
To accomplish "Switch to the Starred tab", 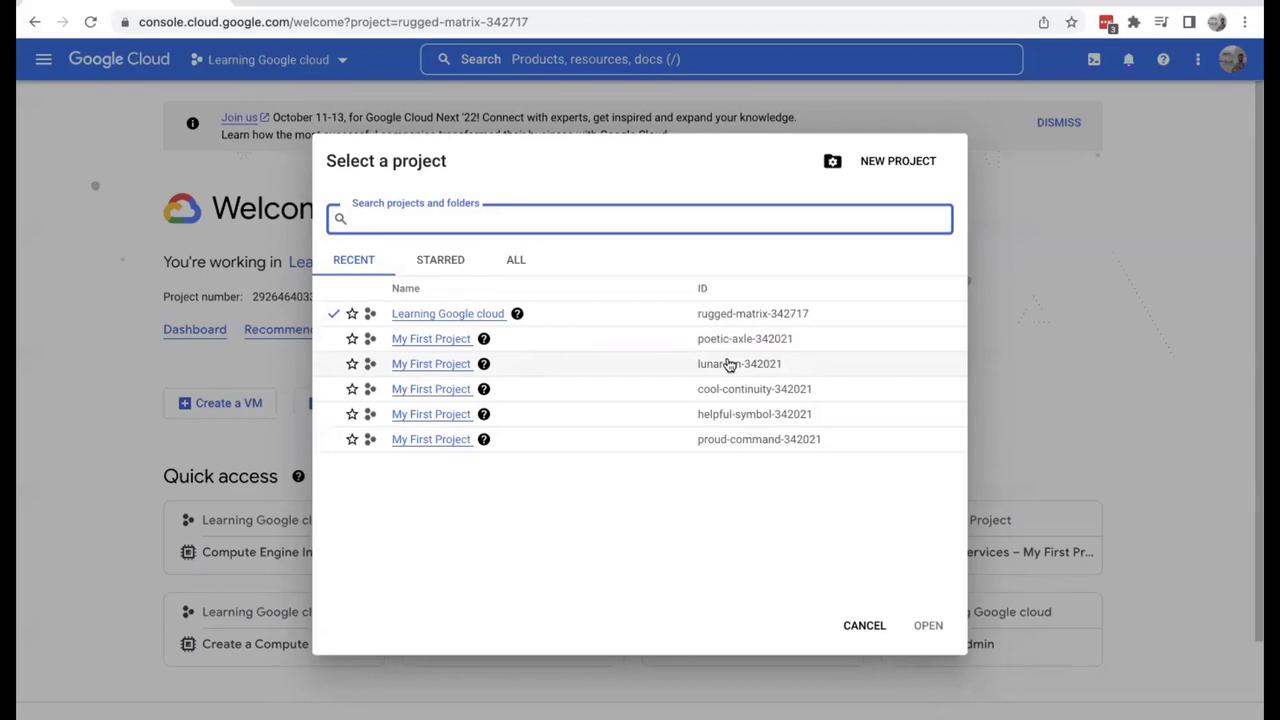I will [440, 260].
